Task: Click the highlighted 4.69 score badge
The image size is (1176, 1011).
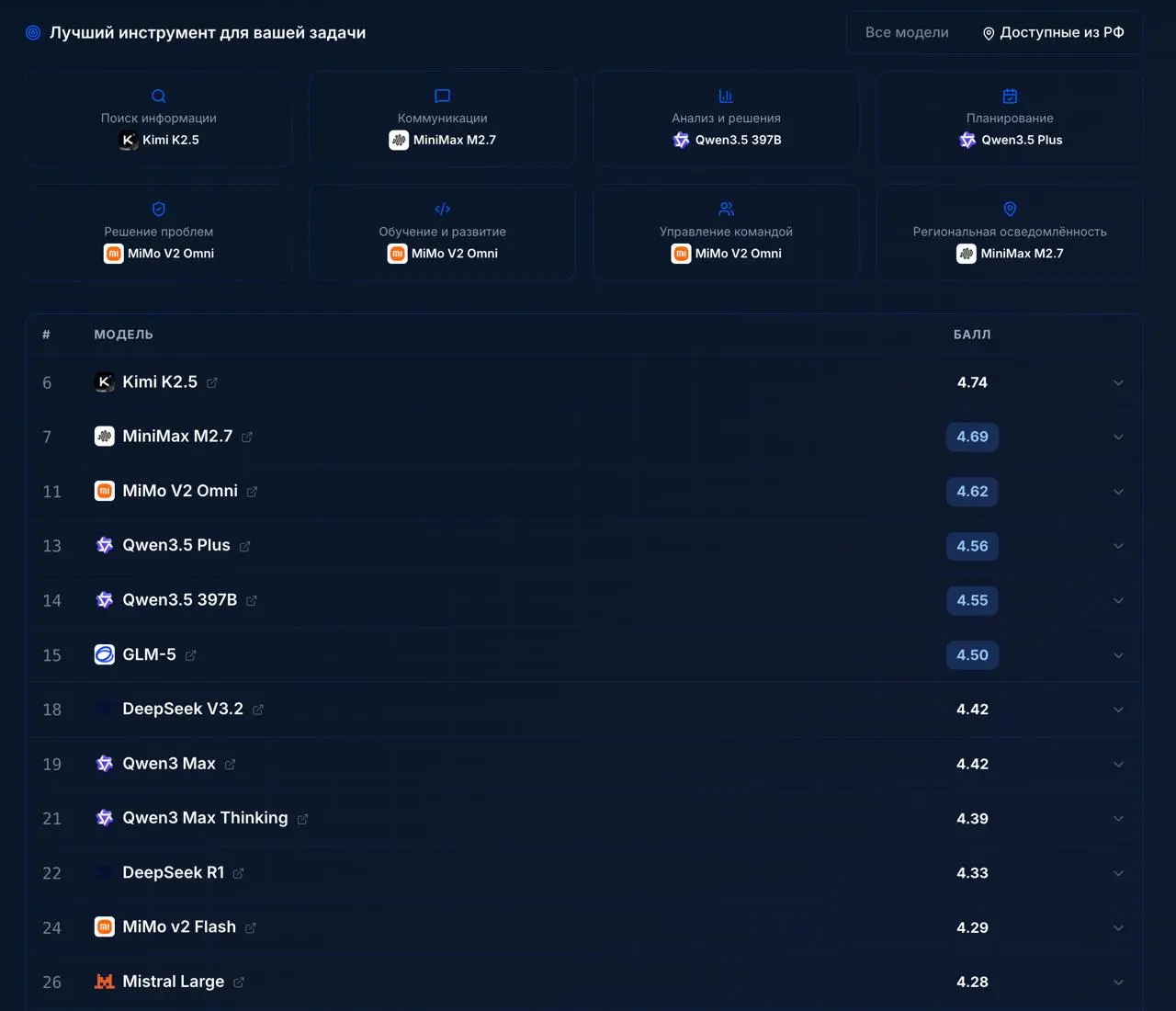Action: click(x=972, y=437)
